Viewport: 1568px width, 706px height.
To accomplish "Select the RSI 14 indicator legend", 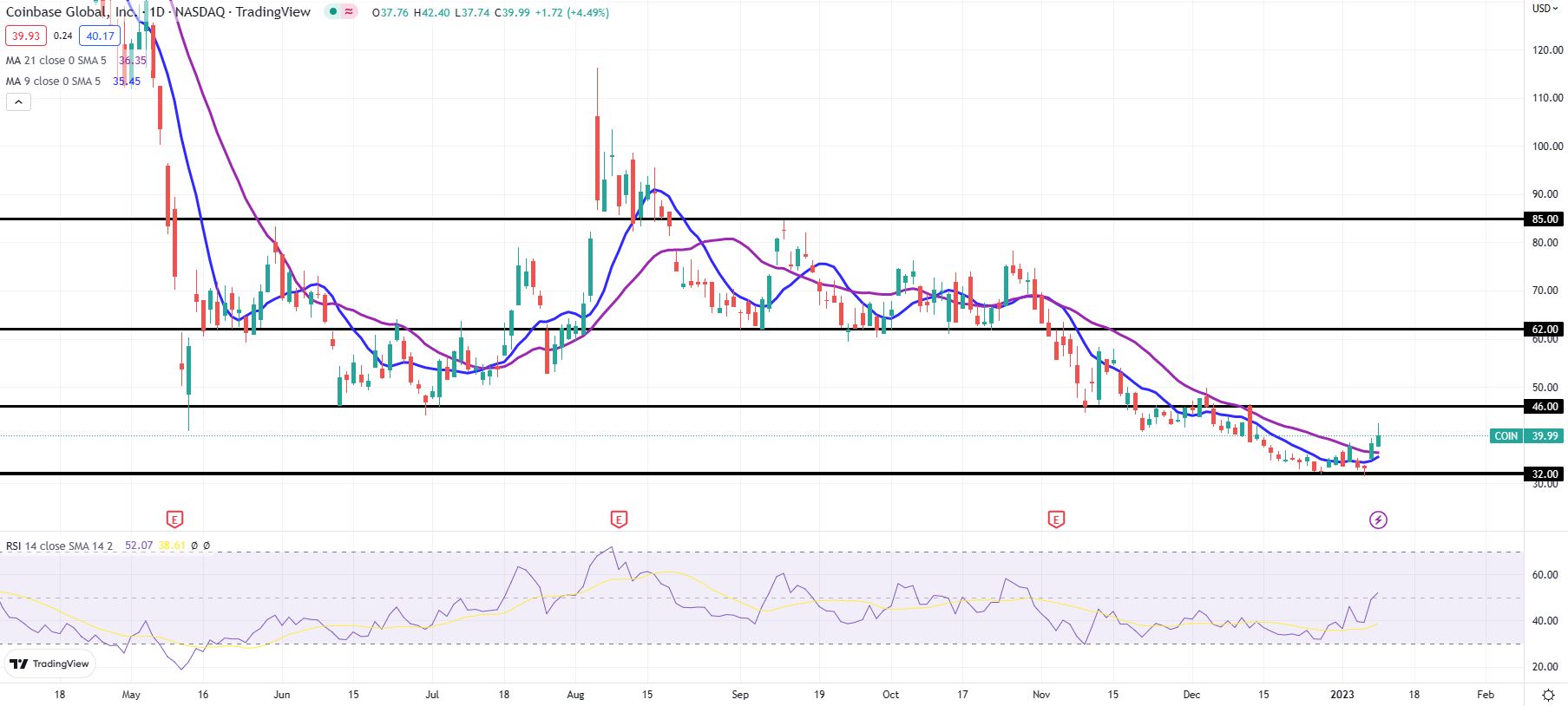I will point(59,546).
